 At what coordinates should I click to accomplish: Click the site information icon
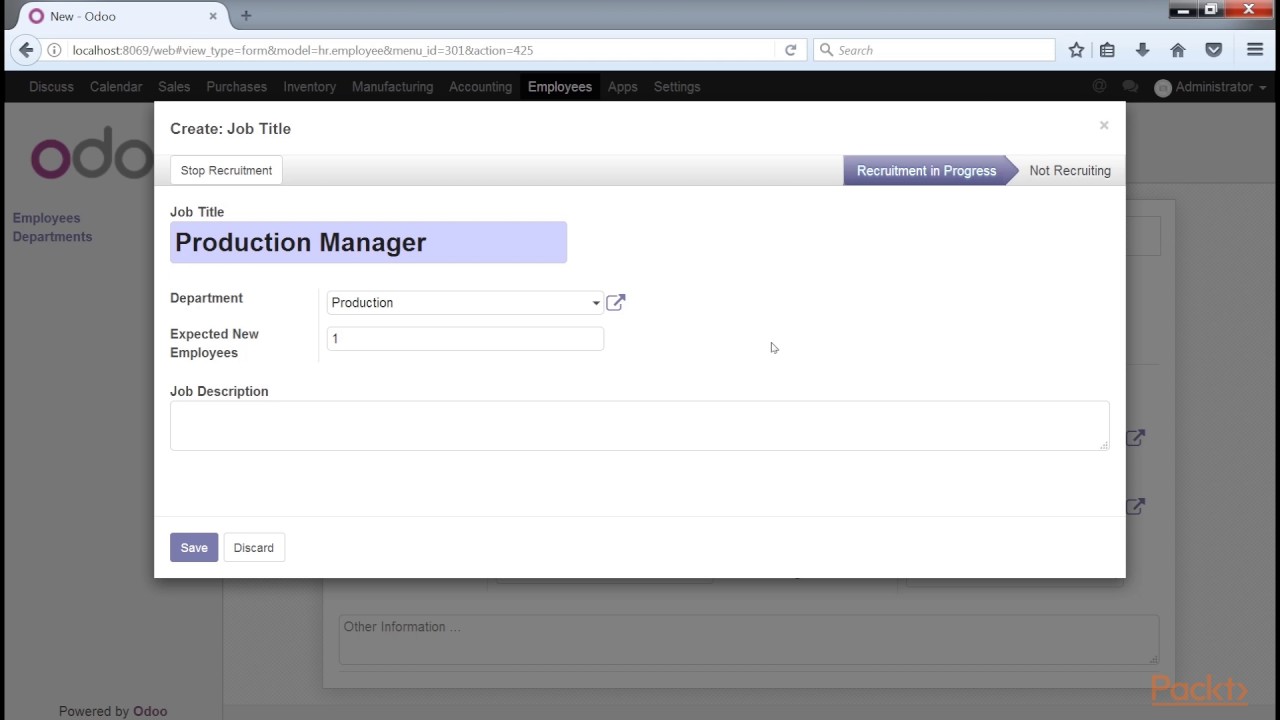(x=54, y=50)
